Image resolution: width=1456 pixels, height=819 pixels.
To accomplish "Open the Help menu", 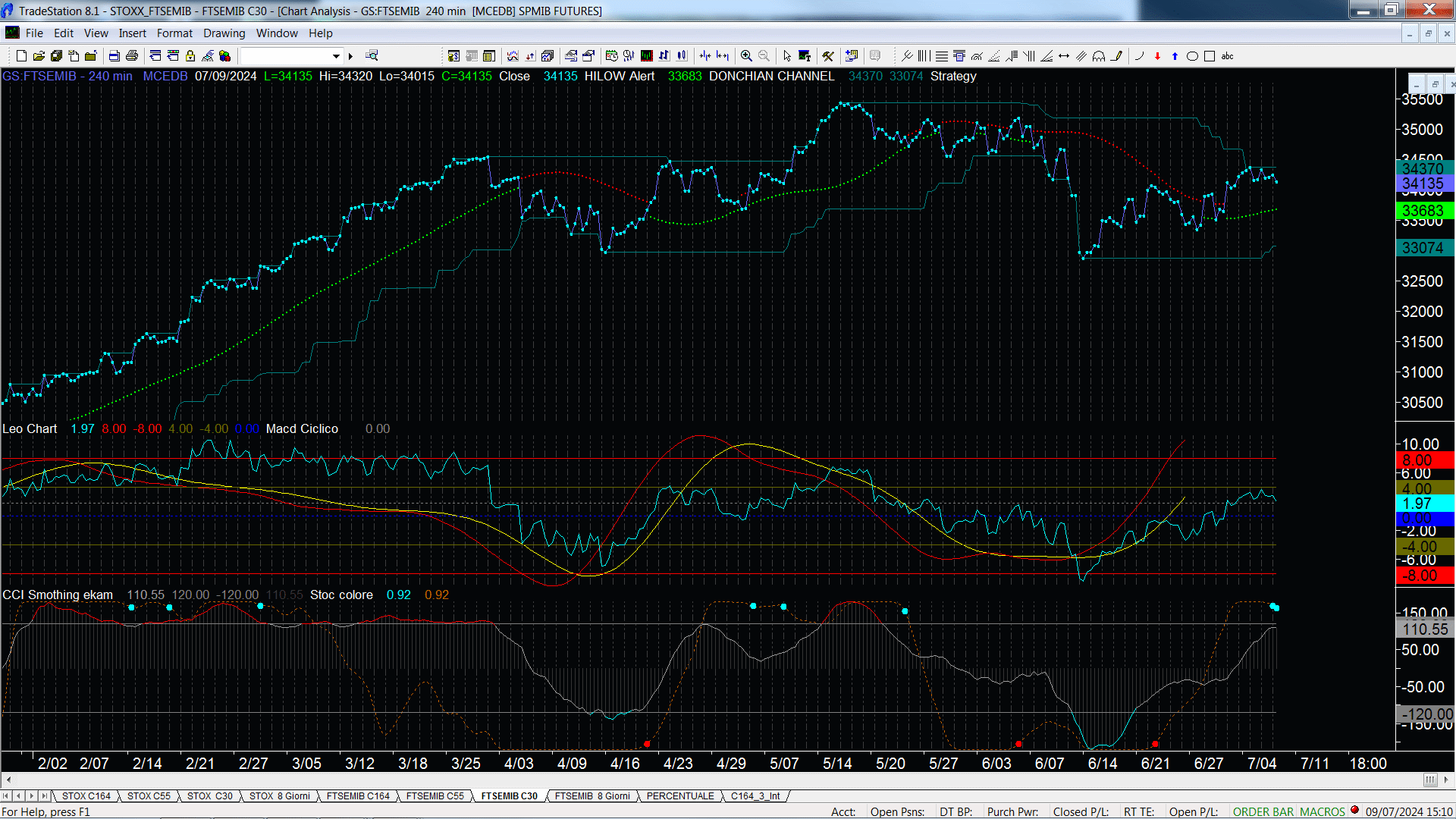I will (x=321, y=33).
